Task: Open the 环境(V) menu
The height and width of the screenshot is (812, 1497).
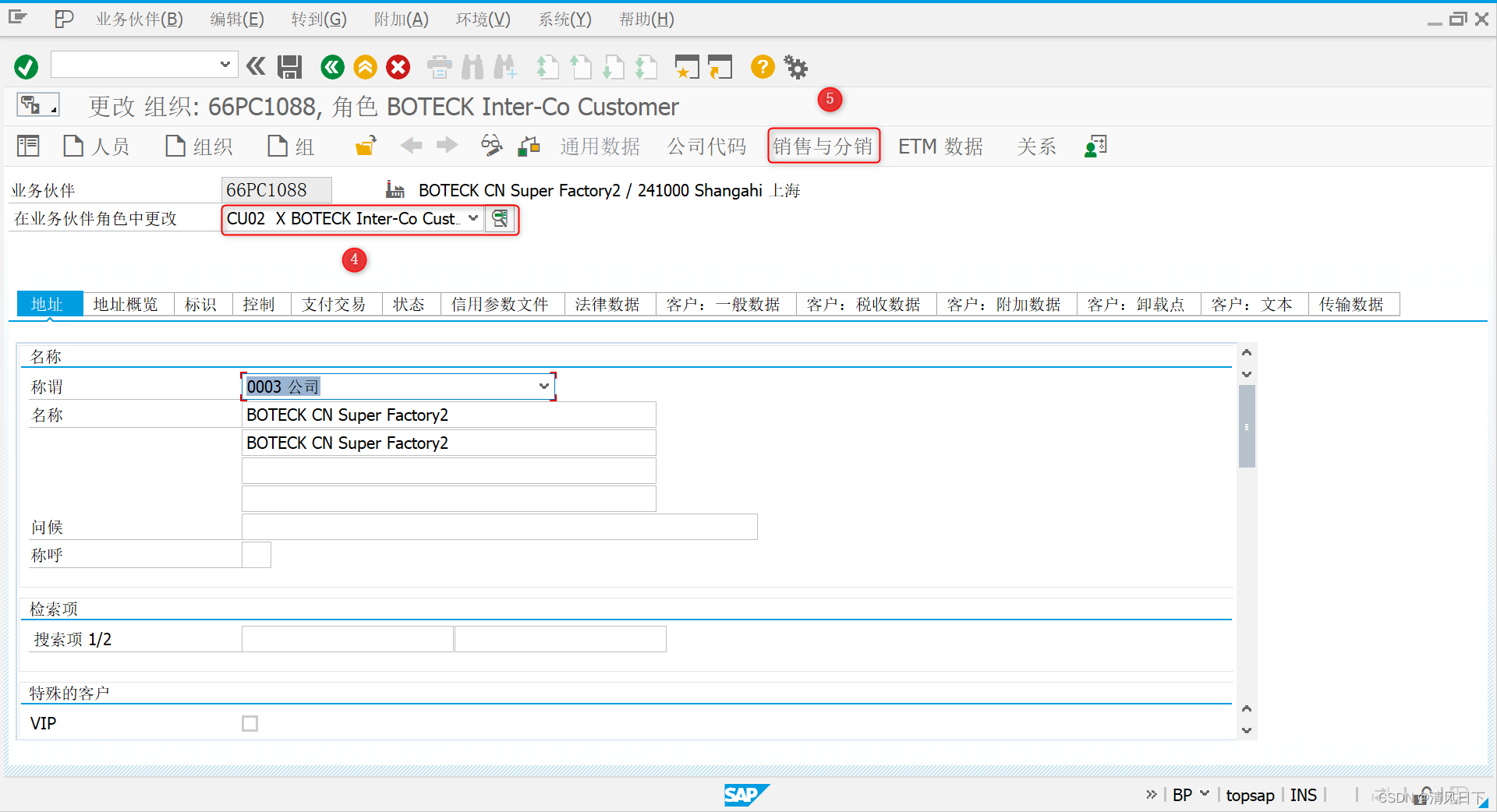Action: point(483,19)
